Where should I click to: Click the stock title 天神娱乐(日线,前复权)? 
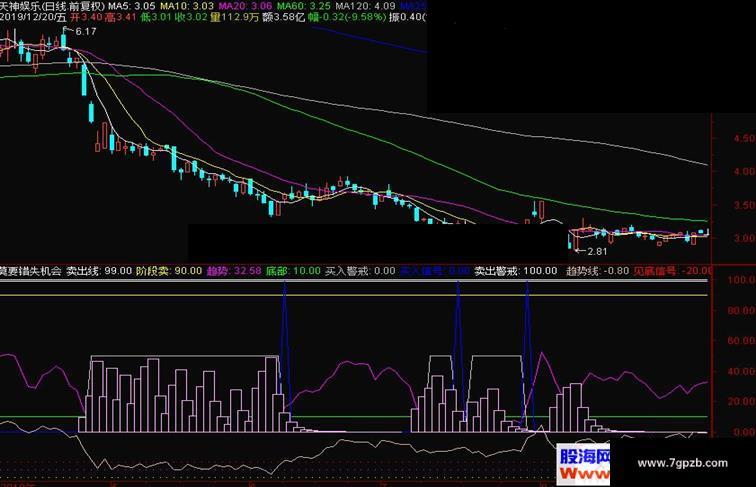tap(53, 6)
